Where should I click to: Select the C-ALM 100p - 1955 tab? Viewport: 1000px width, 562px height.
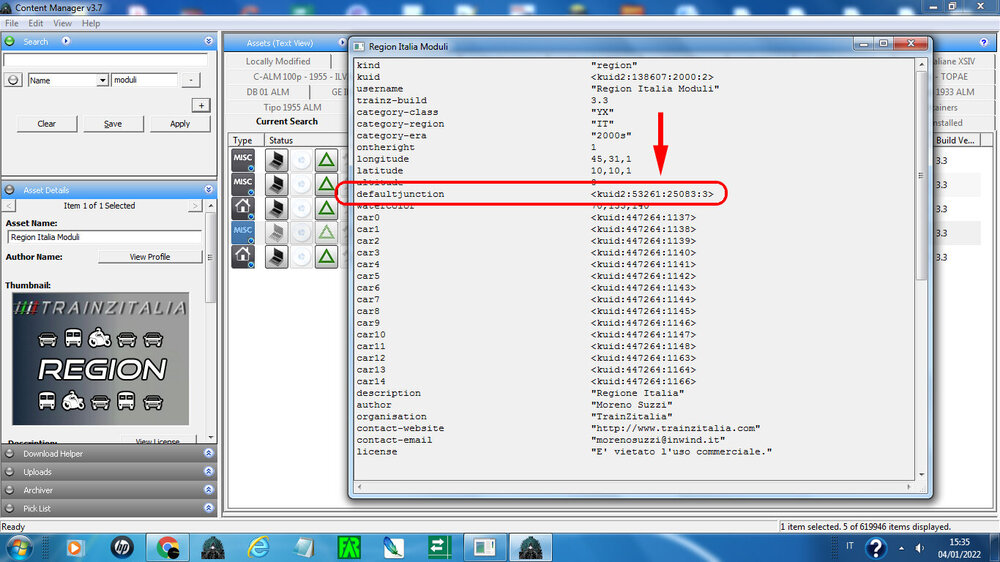[300, 77]
